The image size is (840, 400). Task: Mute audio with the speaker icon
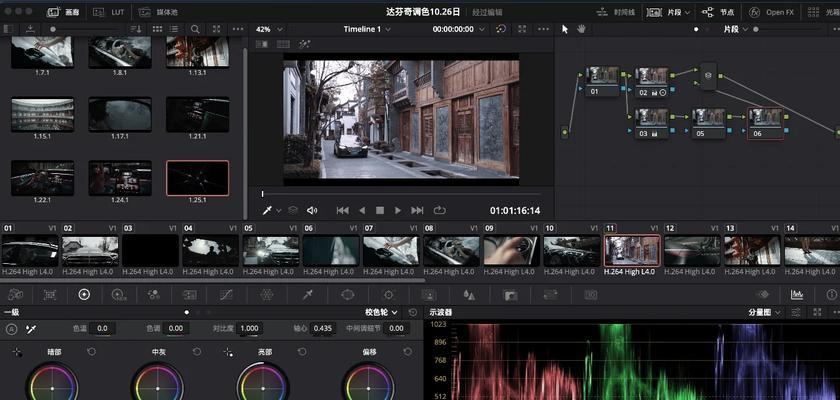point(312,210)
